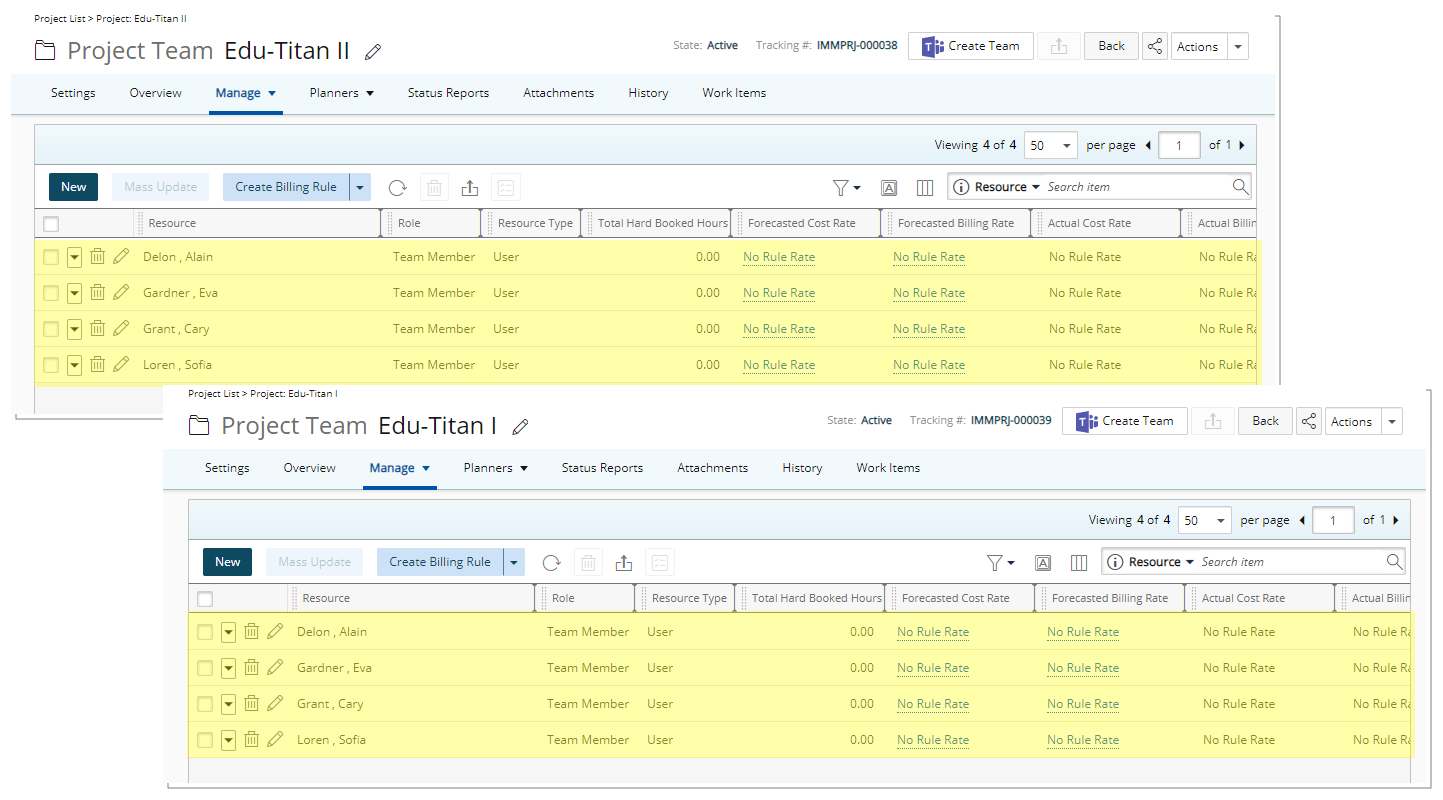Click Back button in Edu-Titan I
This screenshot has width=1443, height=800.
pyautogui.click(x=1265, y=421)
